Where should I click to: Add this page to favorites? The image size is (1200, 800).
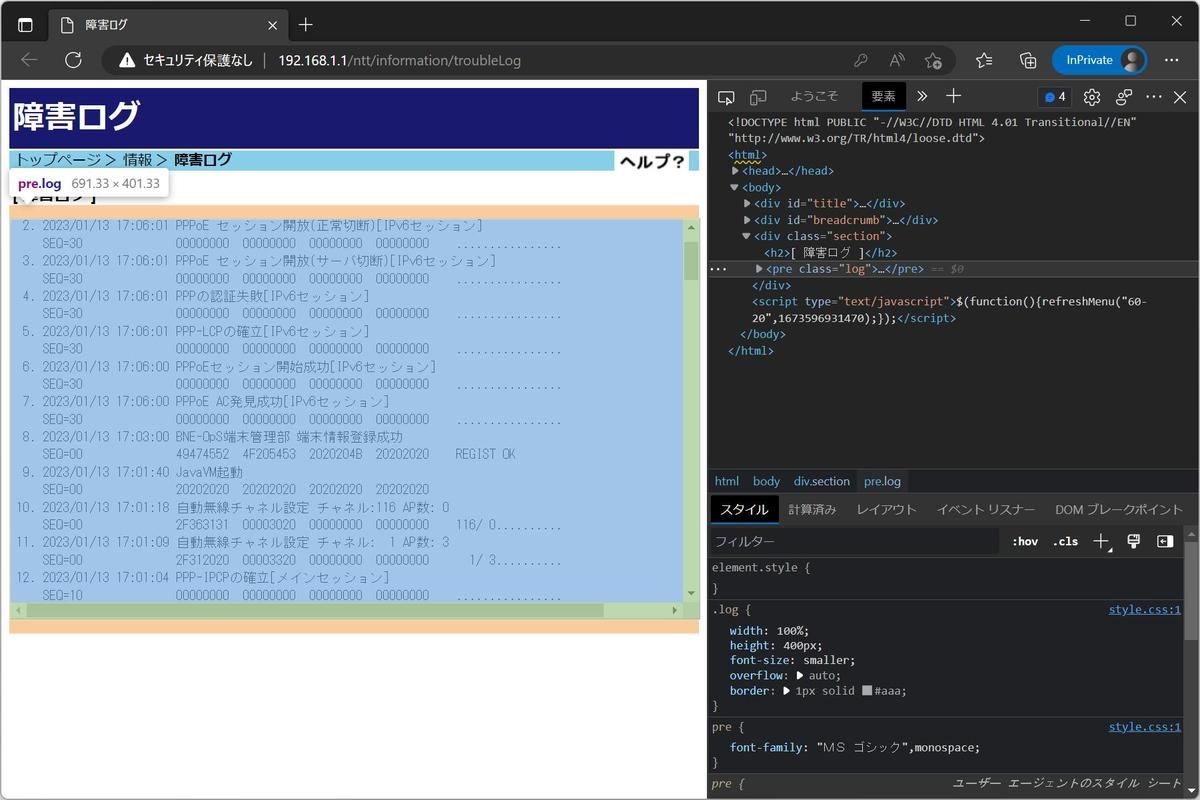933,60
